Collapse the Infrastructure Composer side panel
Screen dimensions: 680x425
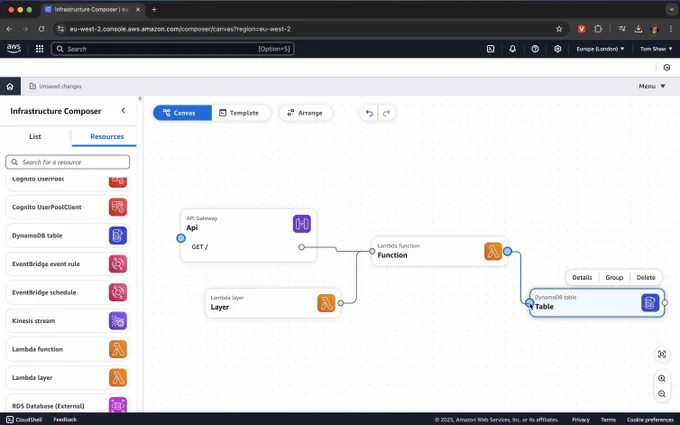123,111
